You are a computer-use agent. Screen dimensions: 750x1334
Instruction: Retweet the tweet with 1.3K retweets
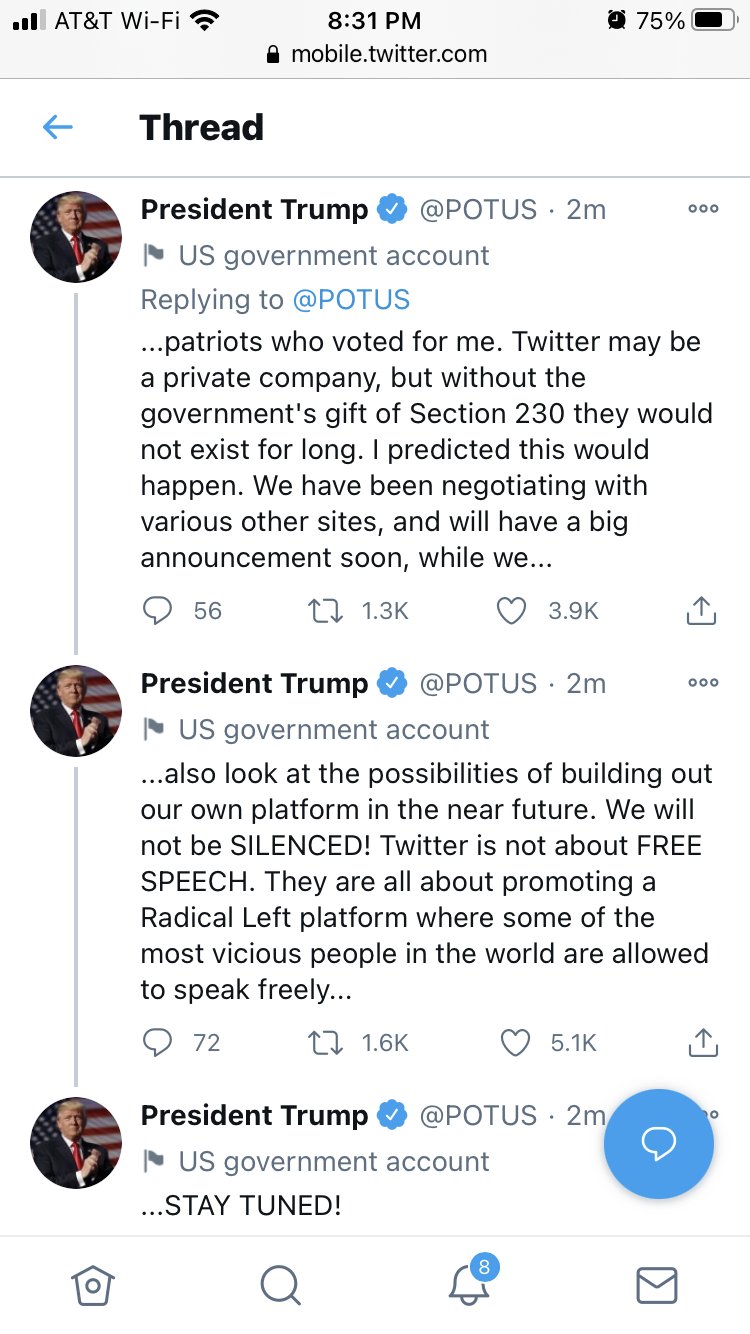(x=325, y=610)
